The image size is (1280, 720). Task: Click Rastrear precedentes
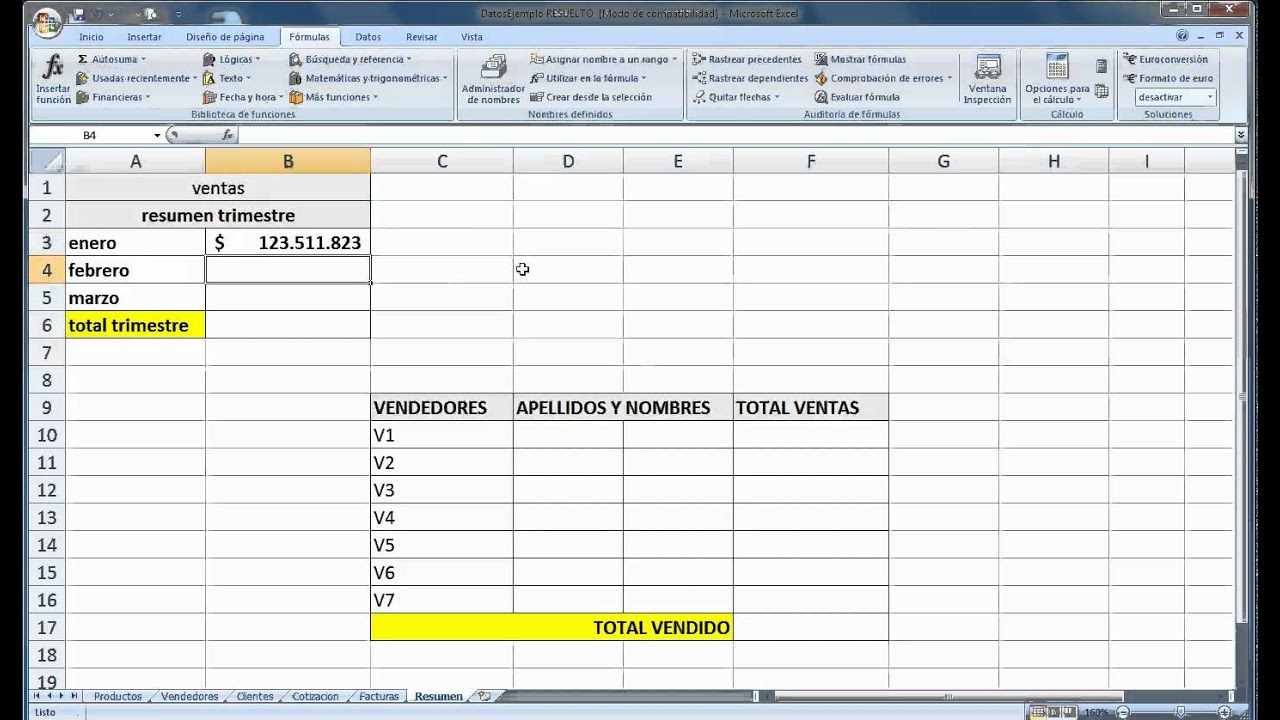pyautogui.click(x=747, y=59)
